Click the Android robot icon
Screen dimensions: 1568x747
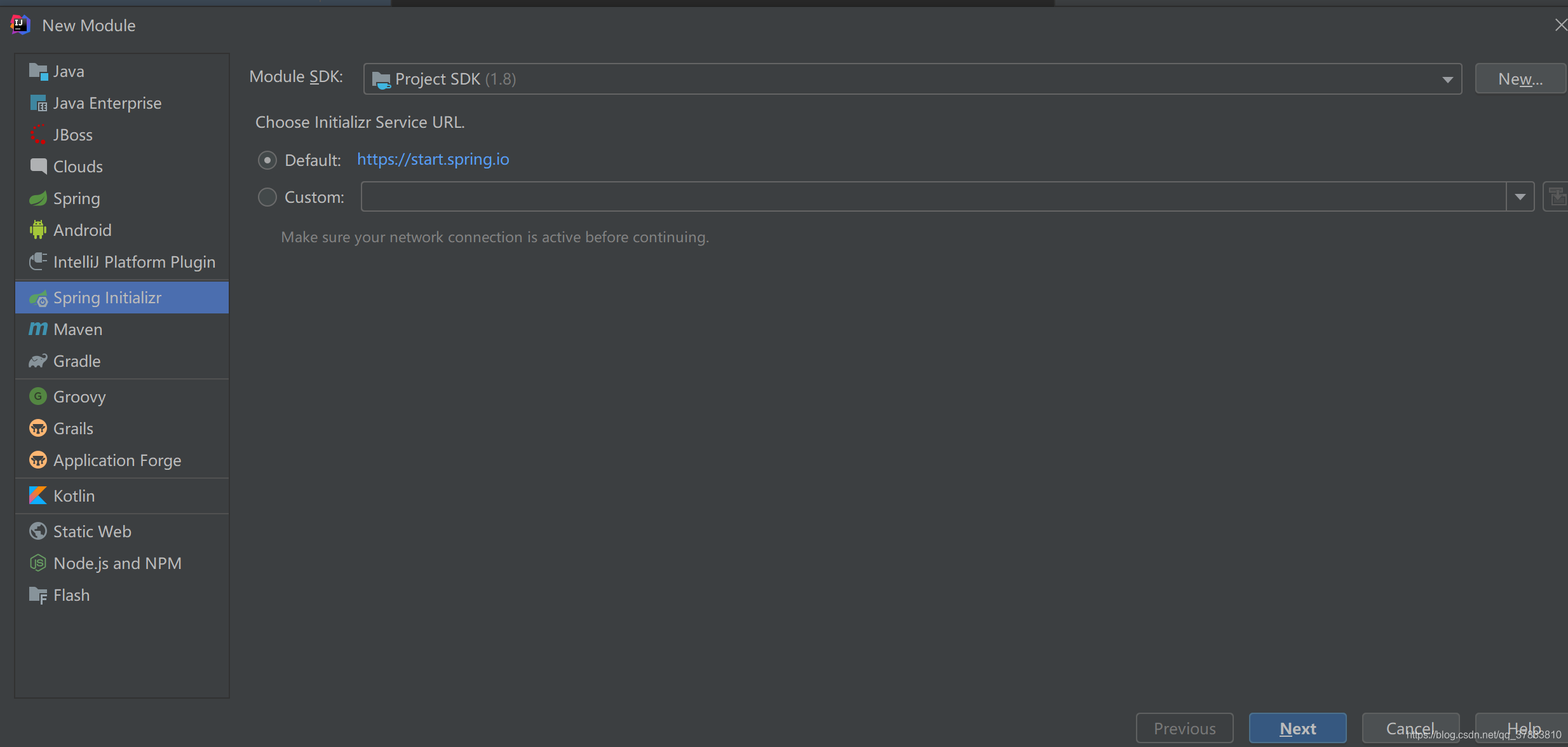point(38,230)
